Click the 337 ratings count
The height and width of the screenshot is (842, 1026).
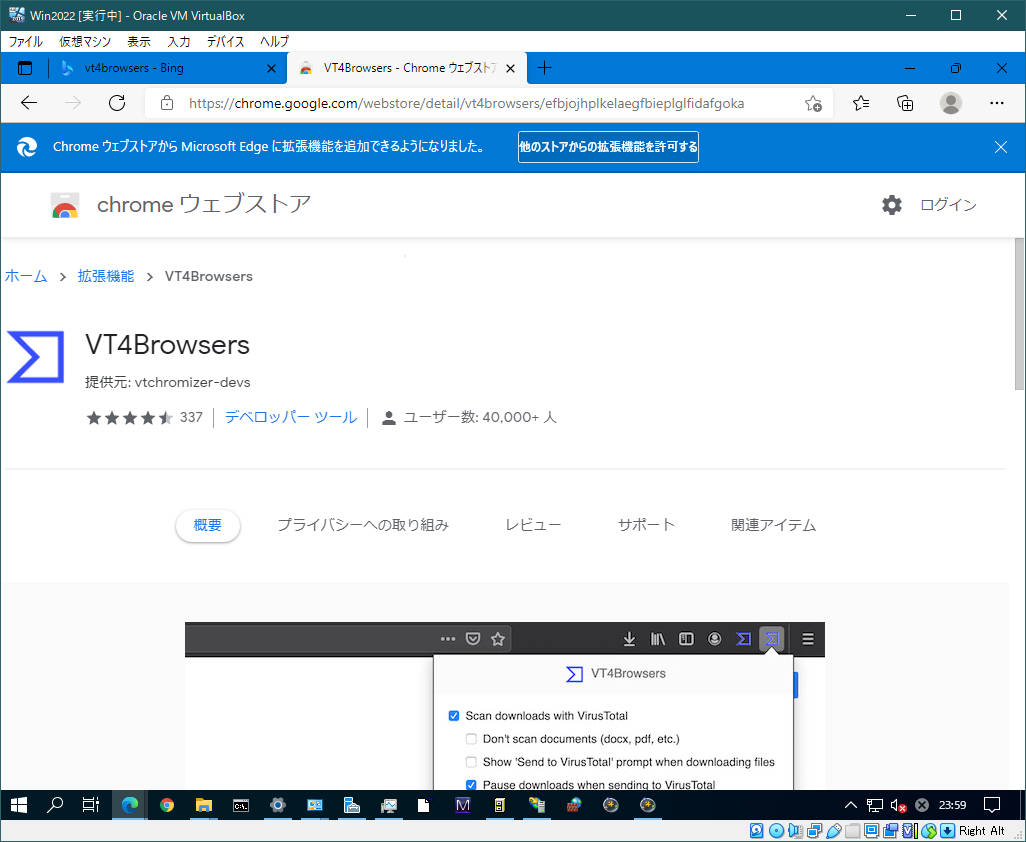[191, 417]
